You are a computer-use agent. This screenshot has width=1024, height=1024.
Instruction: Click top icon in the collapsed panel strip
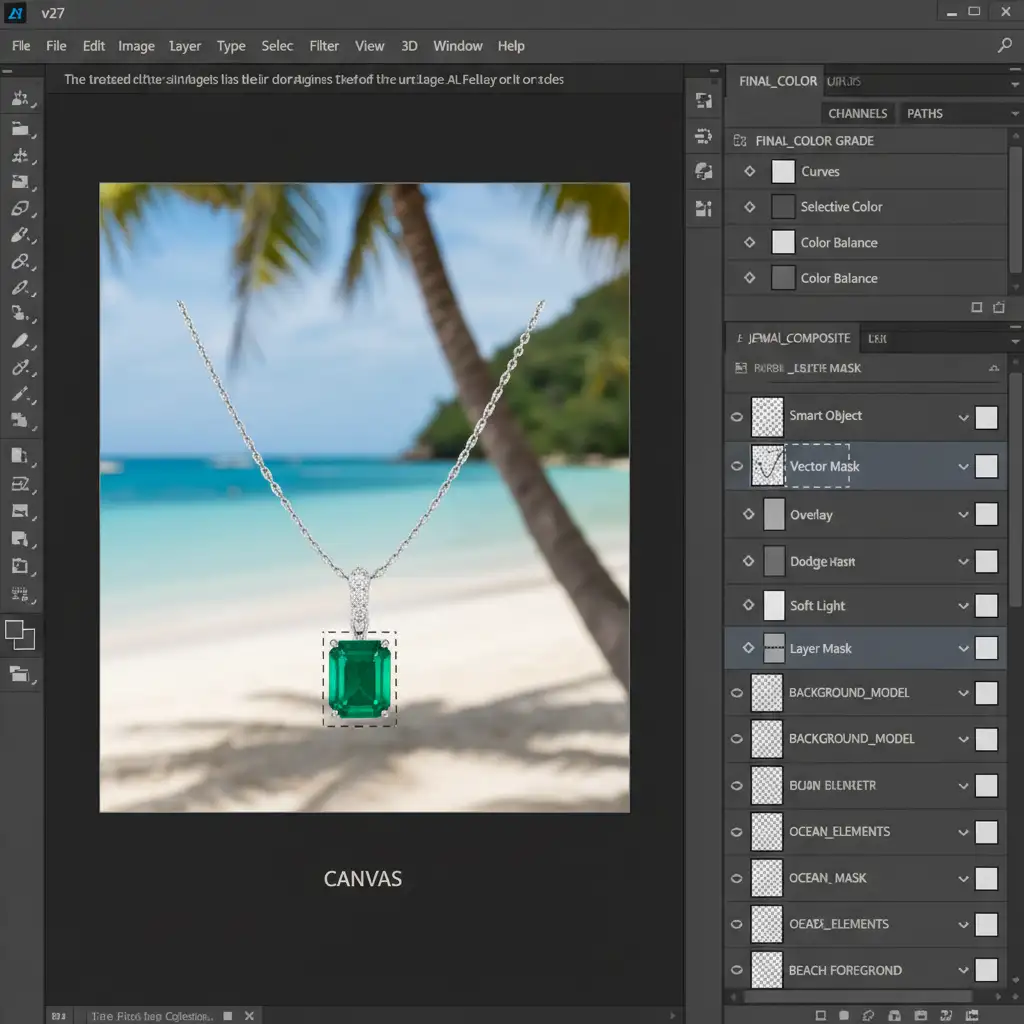click(x=703, y=100)
